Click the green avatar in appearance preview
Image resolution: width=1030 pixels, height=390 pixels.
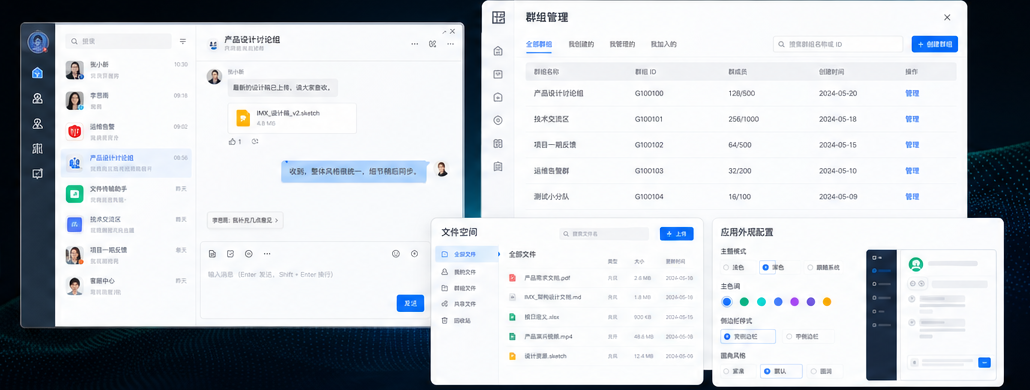pyautogui.click(x=916, y=265)
